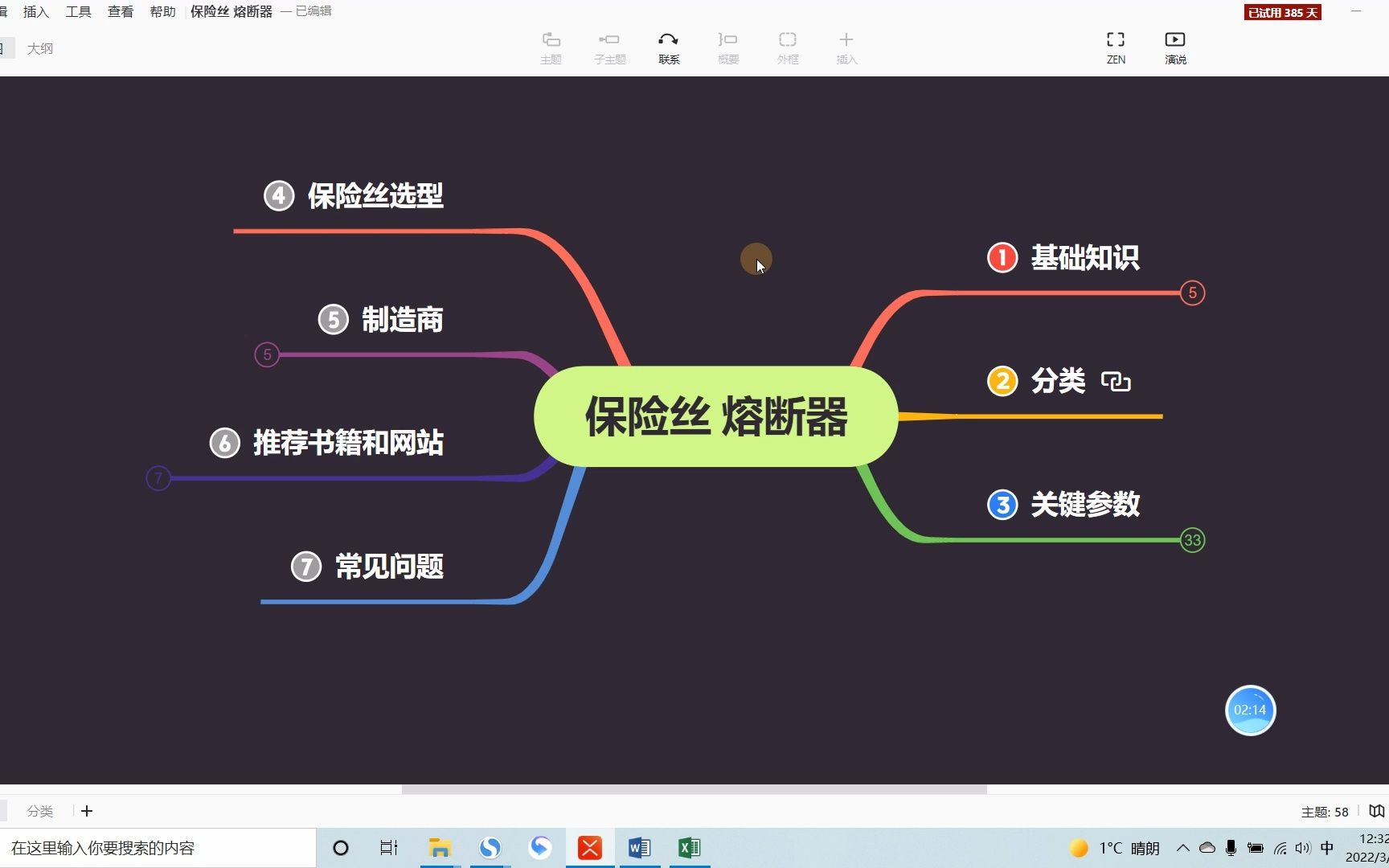Click the 主题: 58 topic count

tap(1325, 812)
